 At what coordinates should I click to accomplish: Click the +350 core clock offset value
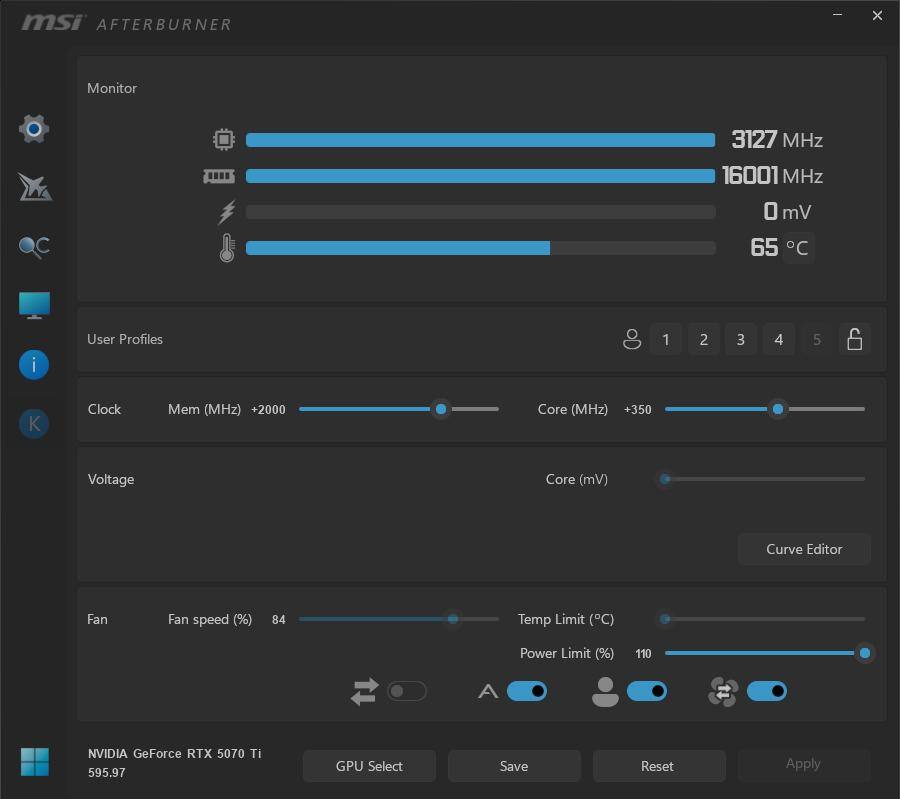(x=638, y=409)
